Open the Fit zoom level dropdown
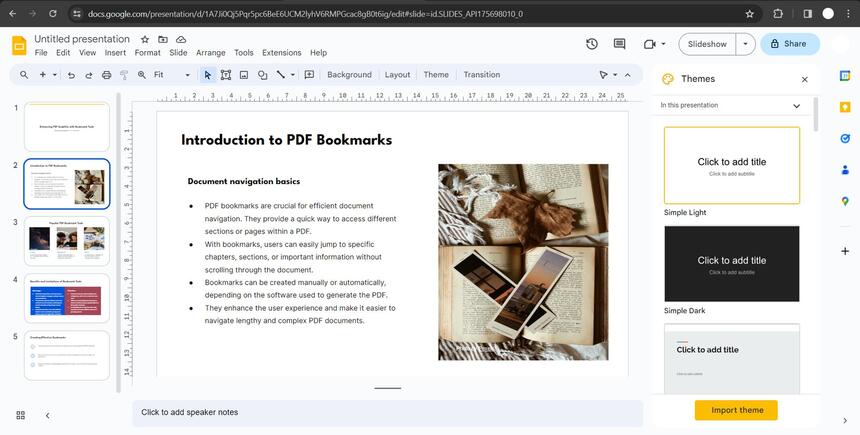 pos(172,75)
